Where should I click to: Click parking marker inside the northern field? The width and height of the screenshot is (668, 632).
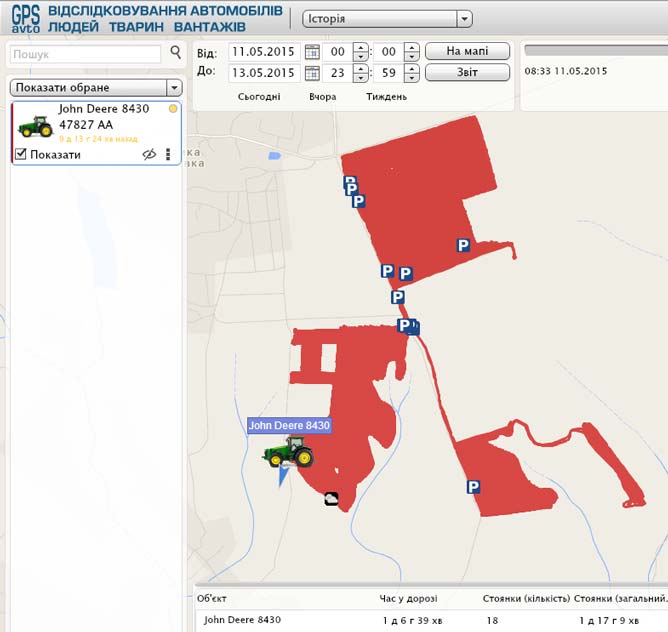point(464,245)
